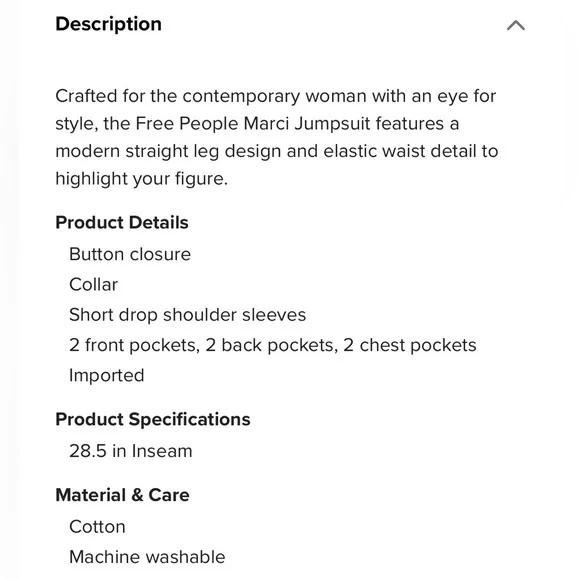Image resolution: width=580 pixels, height=580 pixels.
Task: Select the Material & Care heading
Action: pos(122,495)
